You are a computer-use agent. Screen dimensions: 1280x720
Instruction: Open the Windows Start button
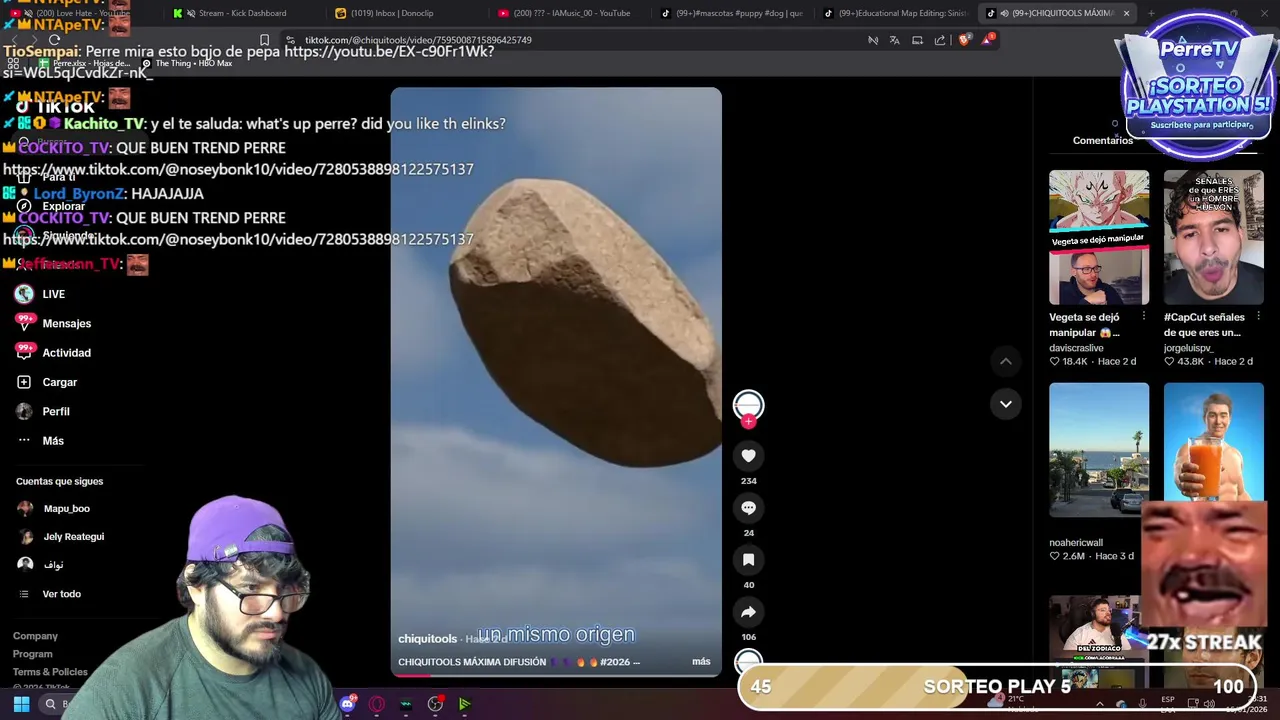[21, 704]
